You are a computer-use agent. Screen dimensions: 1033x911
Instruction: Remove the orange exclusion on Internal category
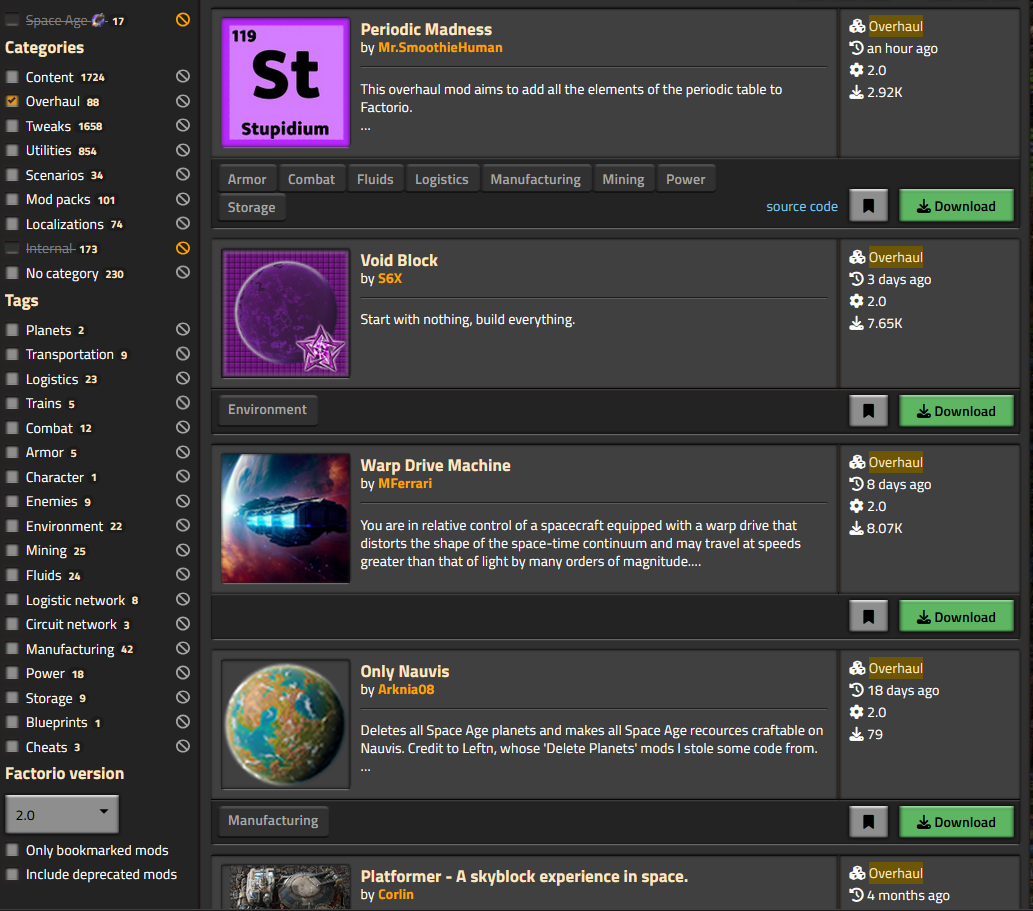click(x=182, y=248)
